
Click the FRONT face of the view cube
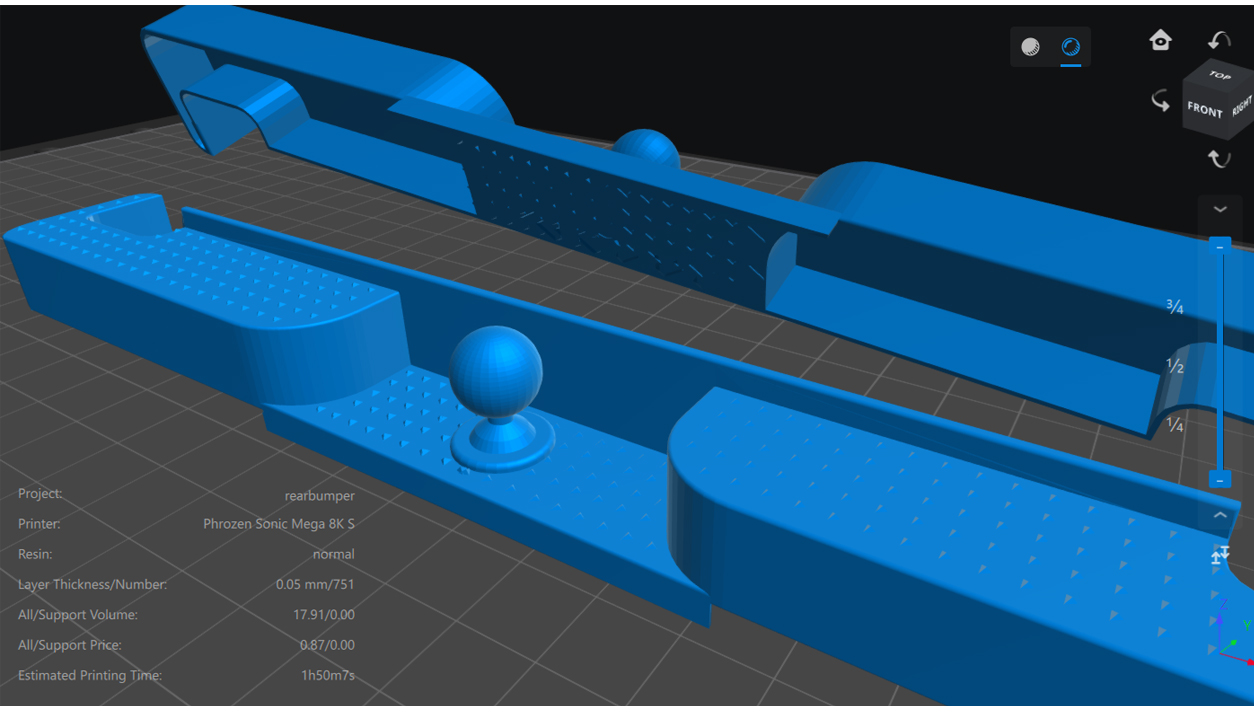coord(1205,109)
